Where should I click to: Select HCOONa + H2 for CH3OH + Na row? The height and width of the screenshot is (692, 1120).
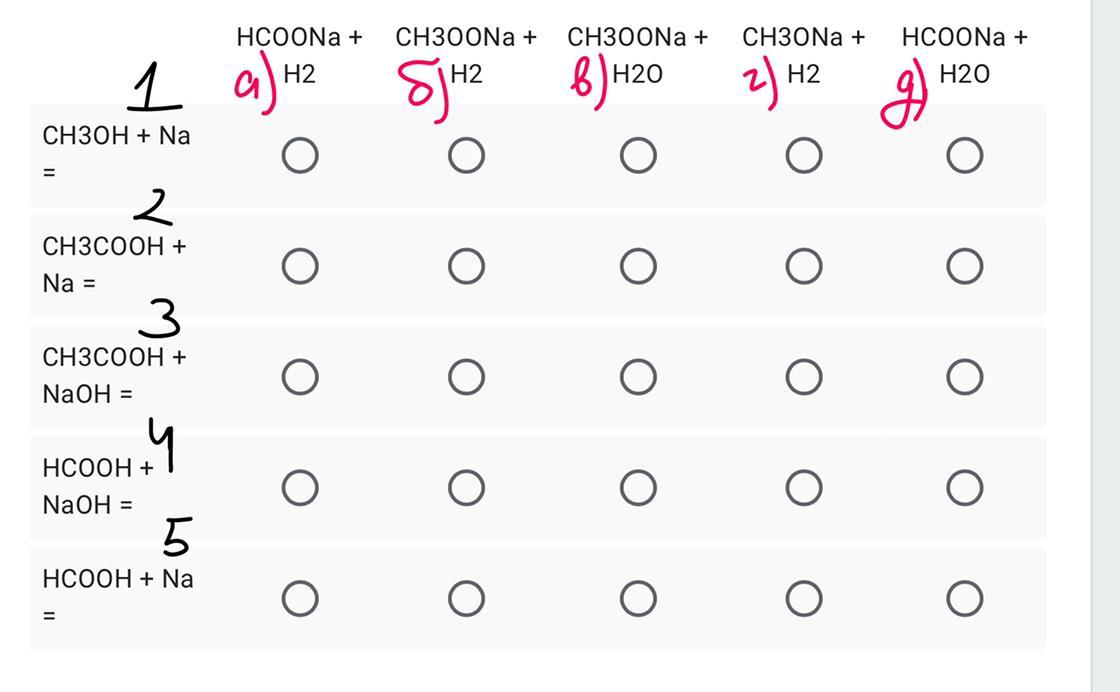[300, 156]
